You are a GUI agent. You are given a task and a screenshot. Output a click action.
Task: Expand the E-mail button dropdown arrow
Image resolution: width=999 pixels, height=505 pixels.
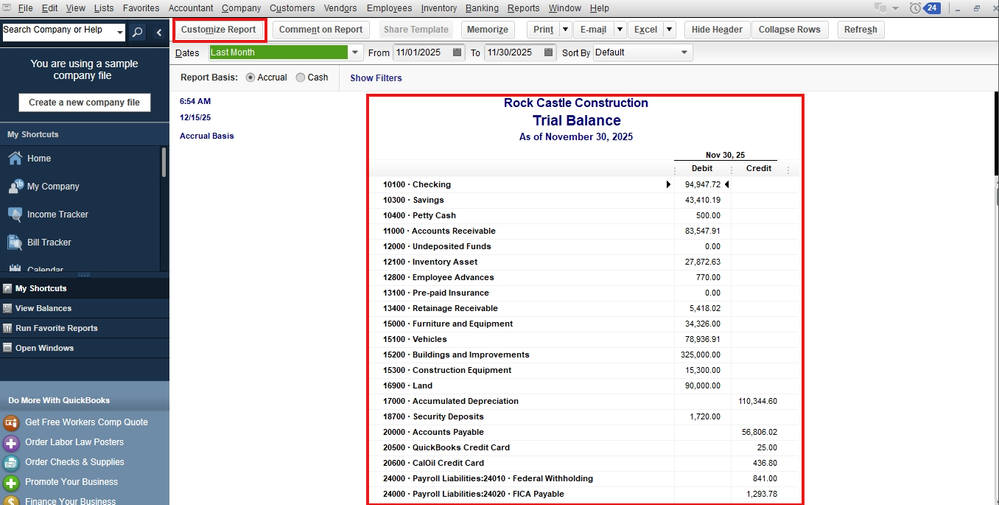click(619, 29)
